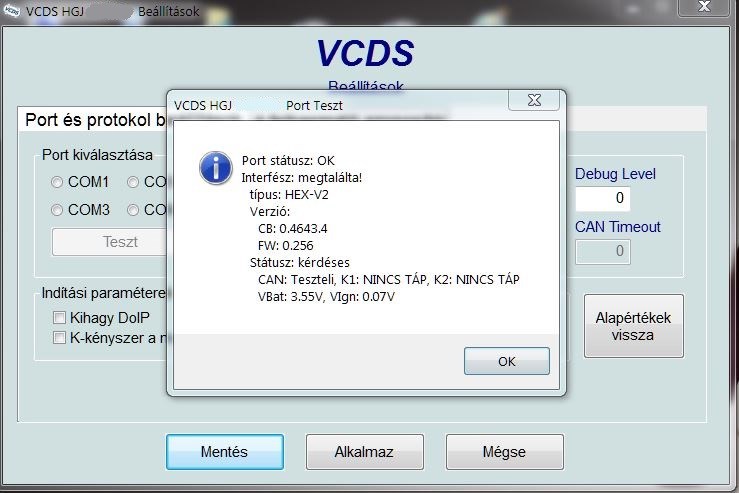Select the COM1 port radio button
739x493 pixels.
tap(57, 182)
